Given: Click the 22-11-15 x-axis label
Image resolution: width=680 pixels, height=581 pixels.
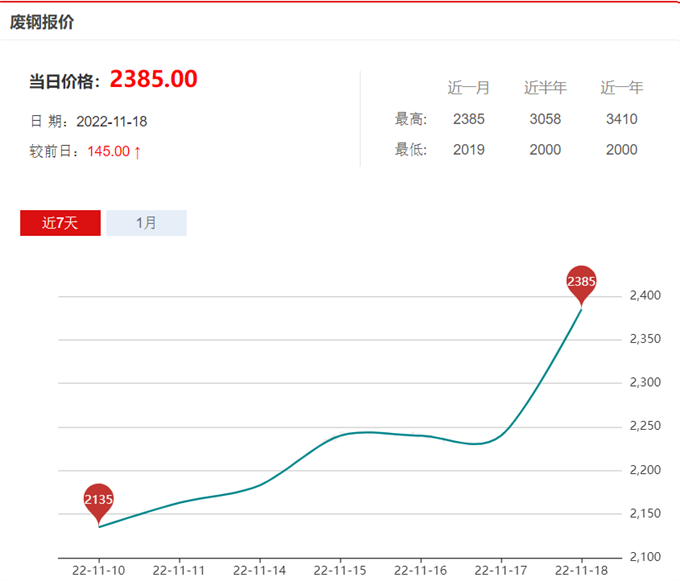Looking at the screenshot, I should [x=340, y=571].
